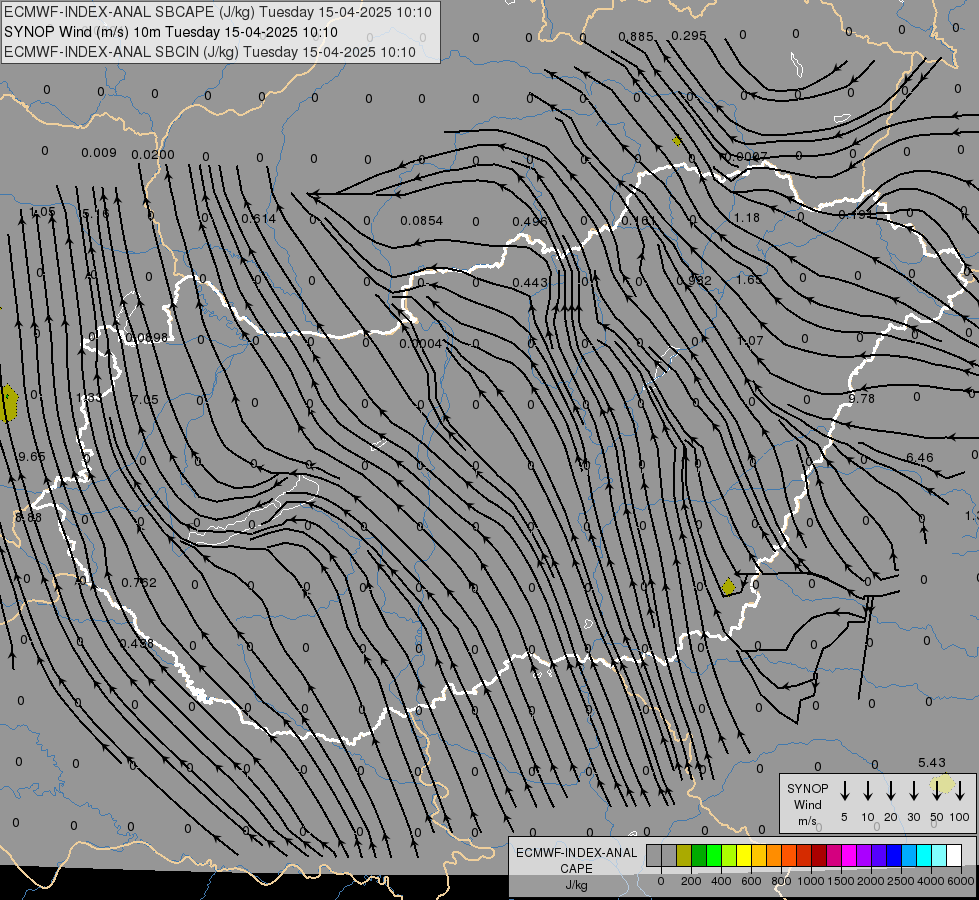Click the 100 m/s wind arrow in legend

pyautogui.click(x=960, y=791)
